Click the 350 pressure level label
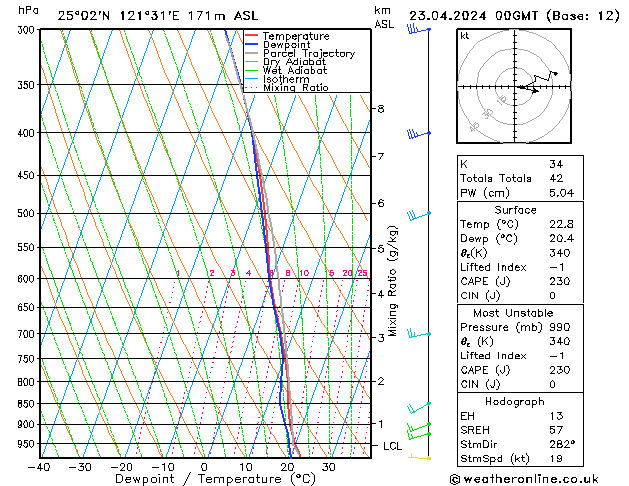Viewport: 629px width, 486px height. [28, 85]
